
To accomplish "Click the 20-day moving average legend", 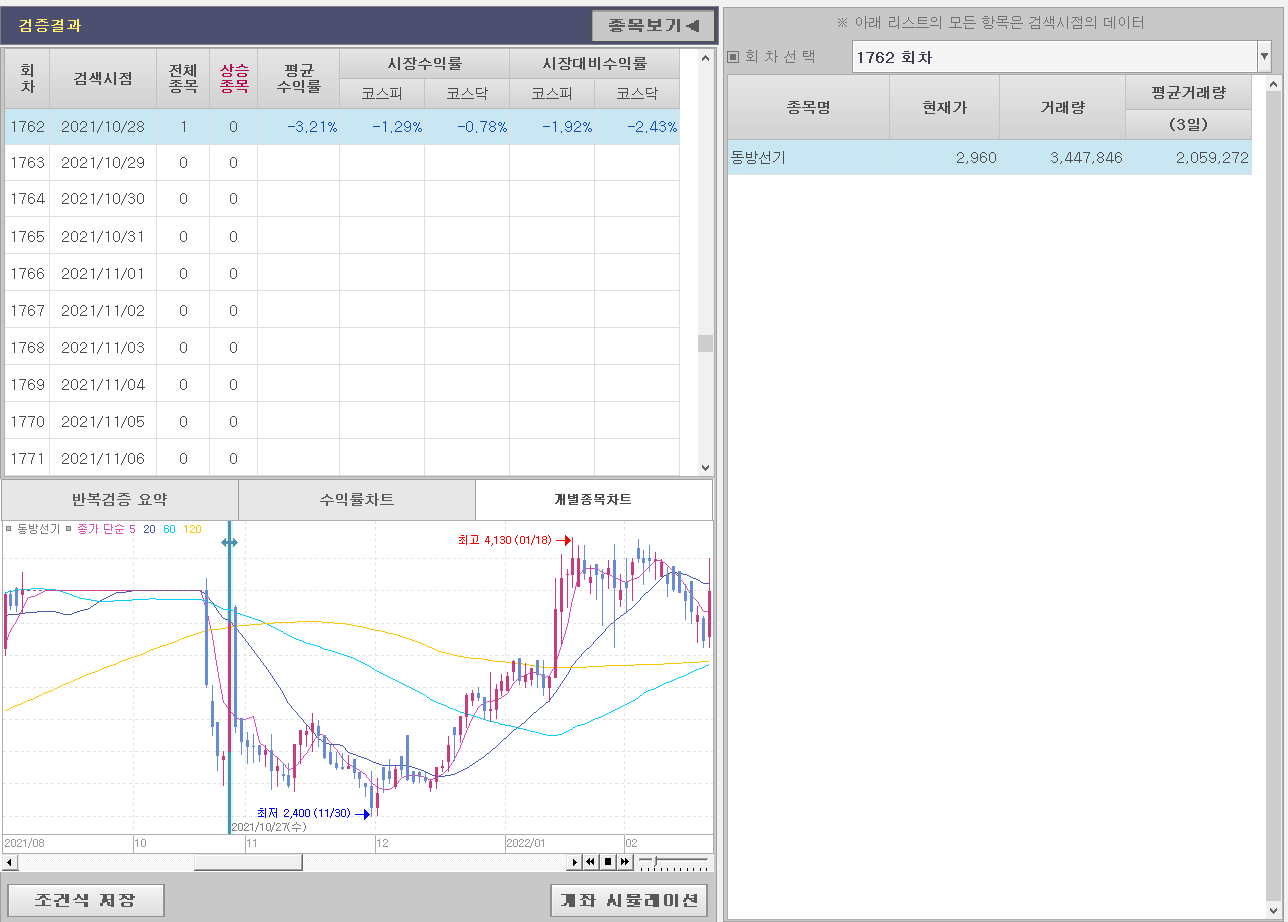I will 149,529.
